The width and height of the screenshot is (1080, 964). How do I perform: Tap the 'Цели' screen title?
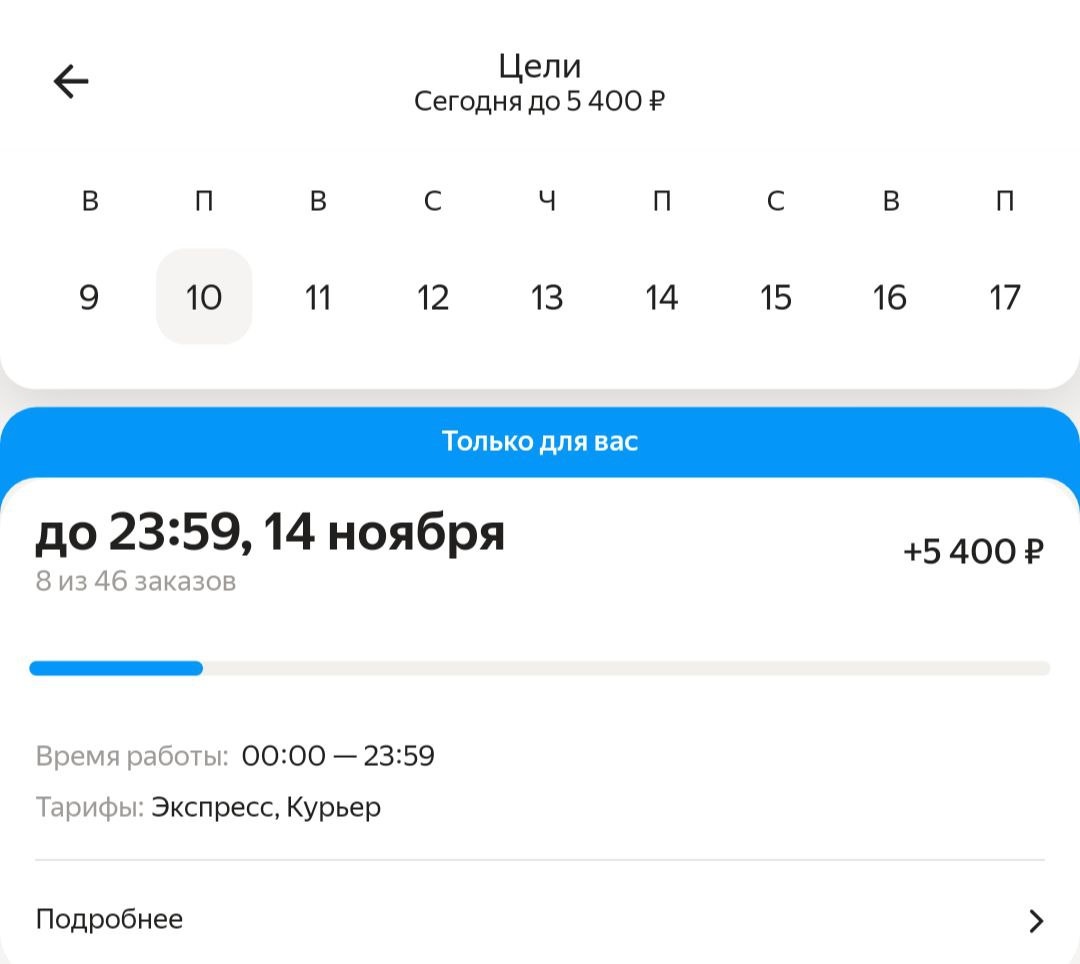point(540,65)
